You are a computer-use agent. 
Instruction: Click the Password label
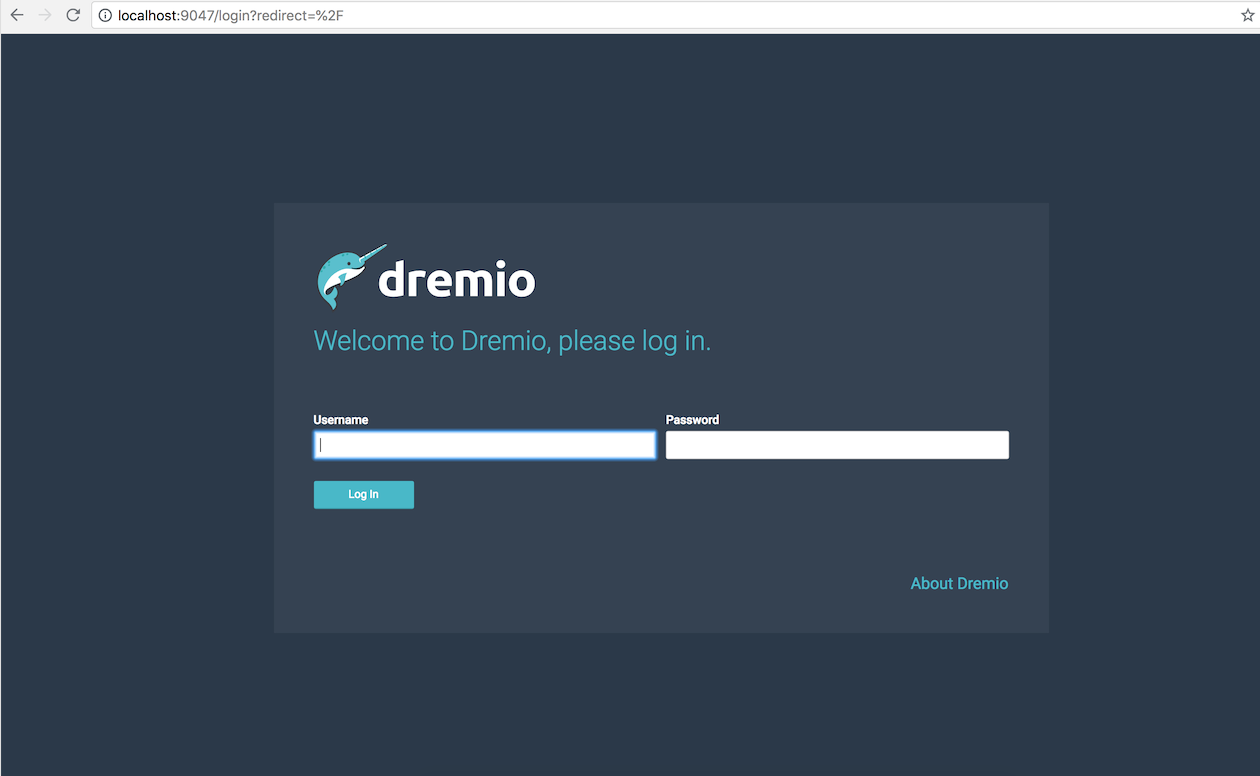[693, 420]
